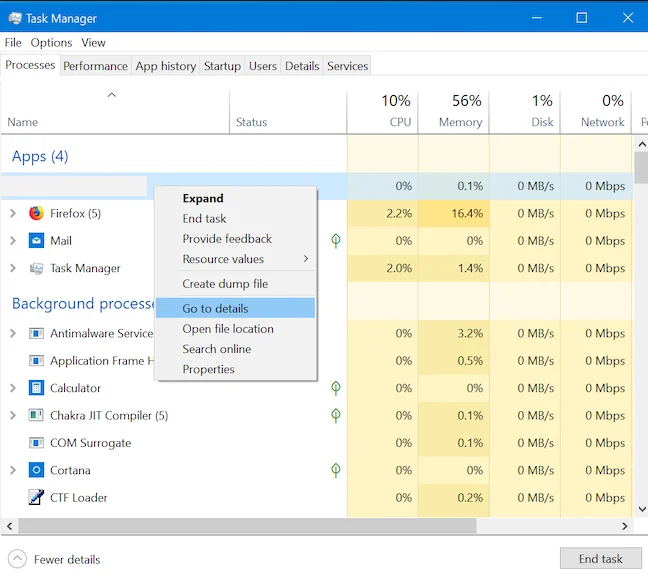
Task: Click Firefox memory value 16.4%
Action: (x=467, y=213)
